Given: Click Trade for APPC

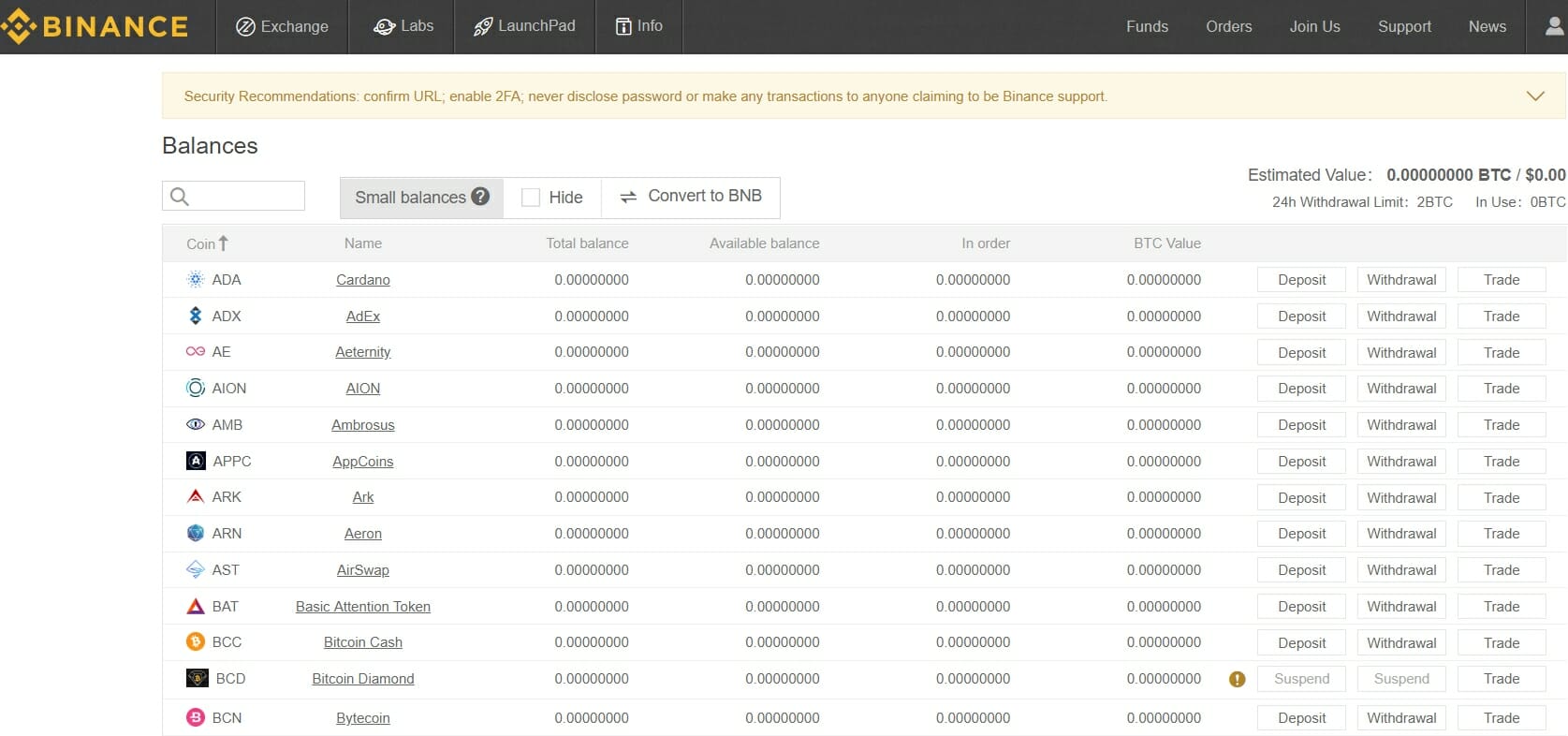Looking at the screenshot, I should coord(1502,461).
